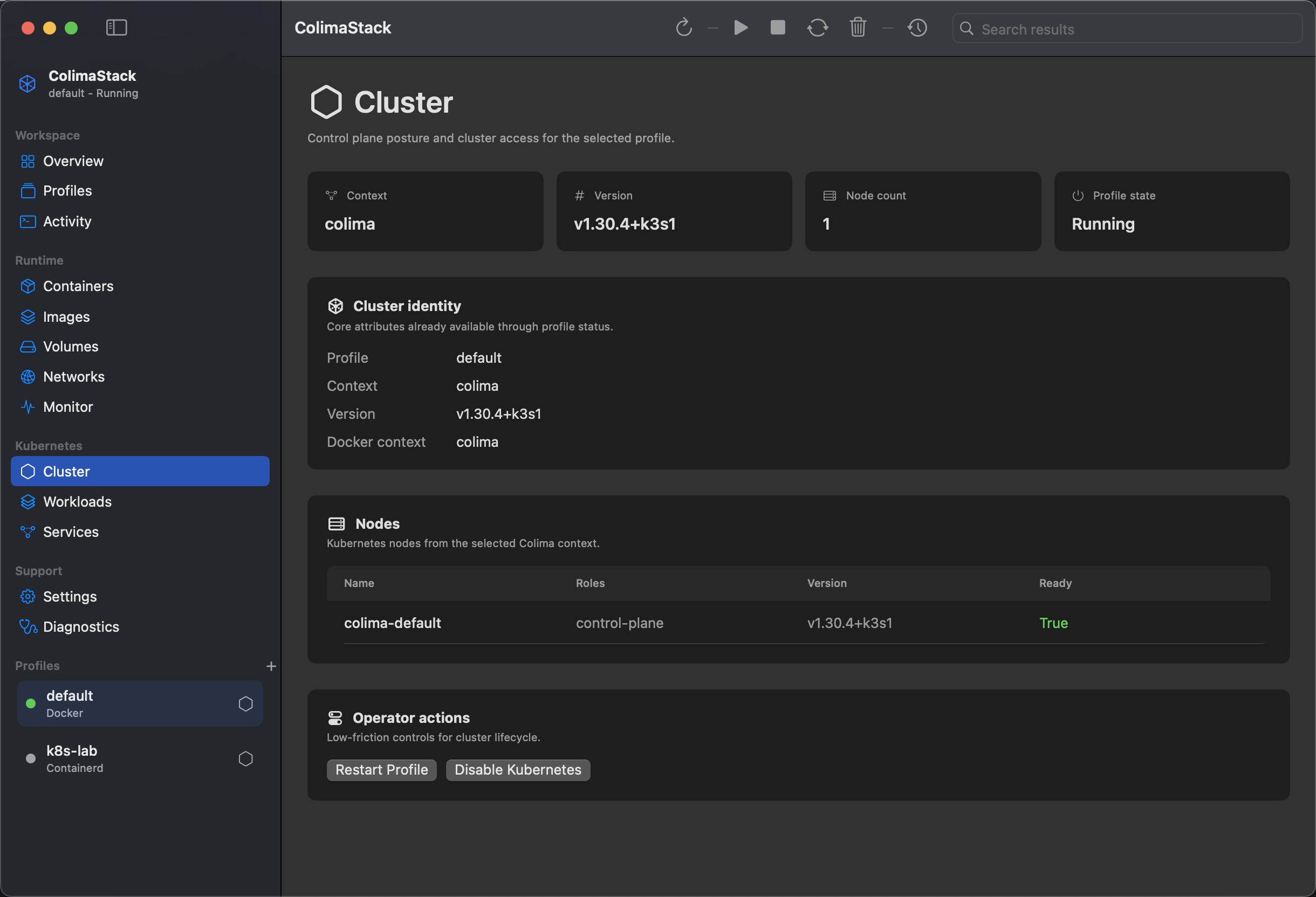Click the Activity terminal icon
This screenshot has height=897, width=1316.
(28, 221)
